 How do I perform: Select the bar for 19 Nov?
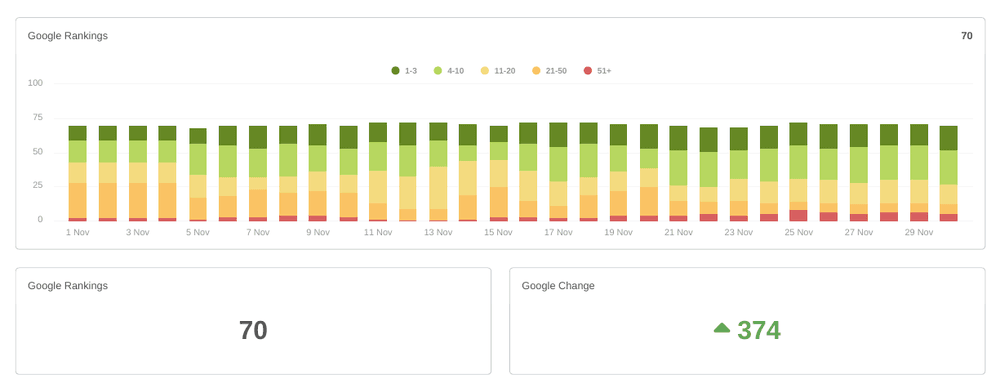point(618,173)
